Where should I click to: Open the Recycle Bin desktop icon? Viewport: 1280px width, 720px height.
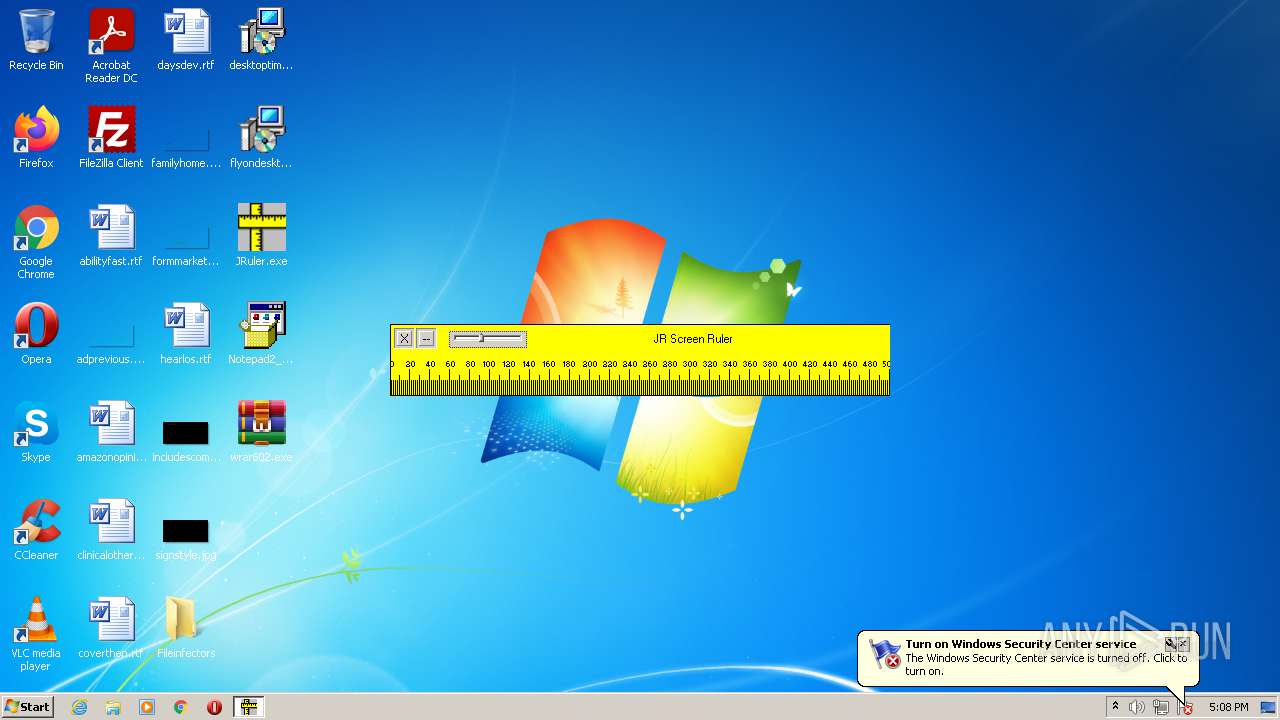click(36, 41)
